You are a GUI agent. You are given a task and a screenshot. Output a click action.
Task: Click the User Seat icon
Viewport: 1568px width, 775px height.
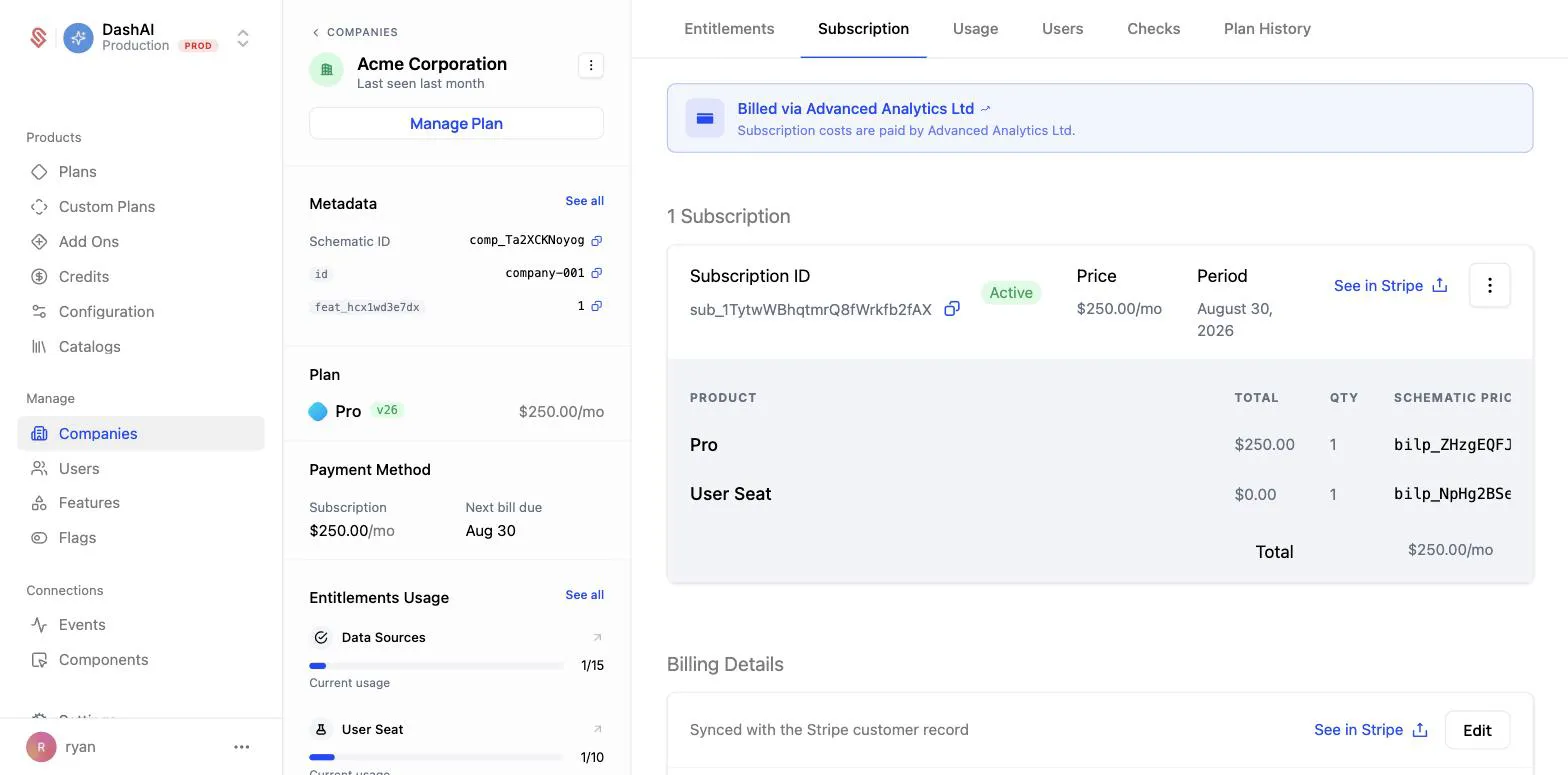321,729
